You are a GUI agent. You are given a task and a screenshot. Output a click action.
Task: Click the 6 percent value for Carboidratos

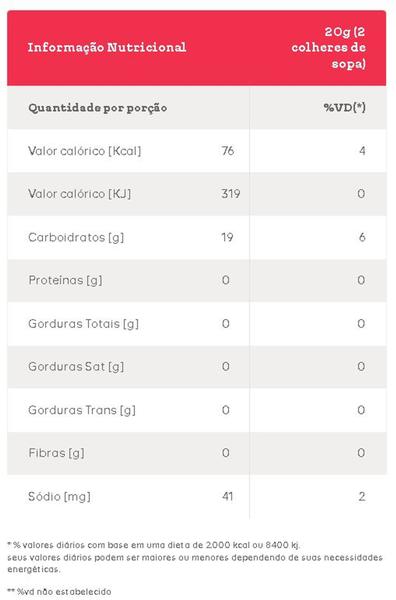(x=362, y=237)
